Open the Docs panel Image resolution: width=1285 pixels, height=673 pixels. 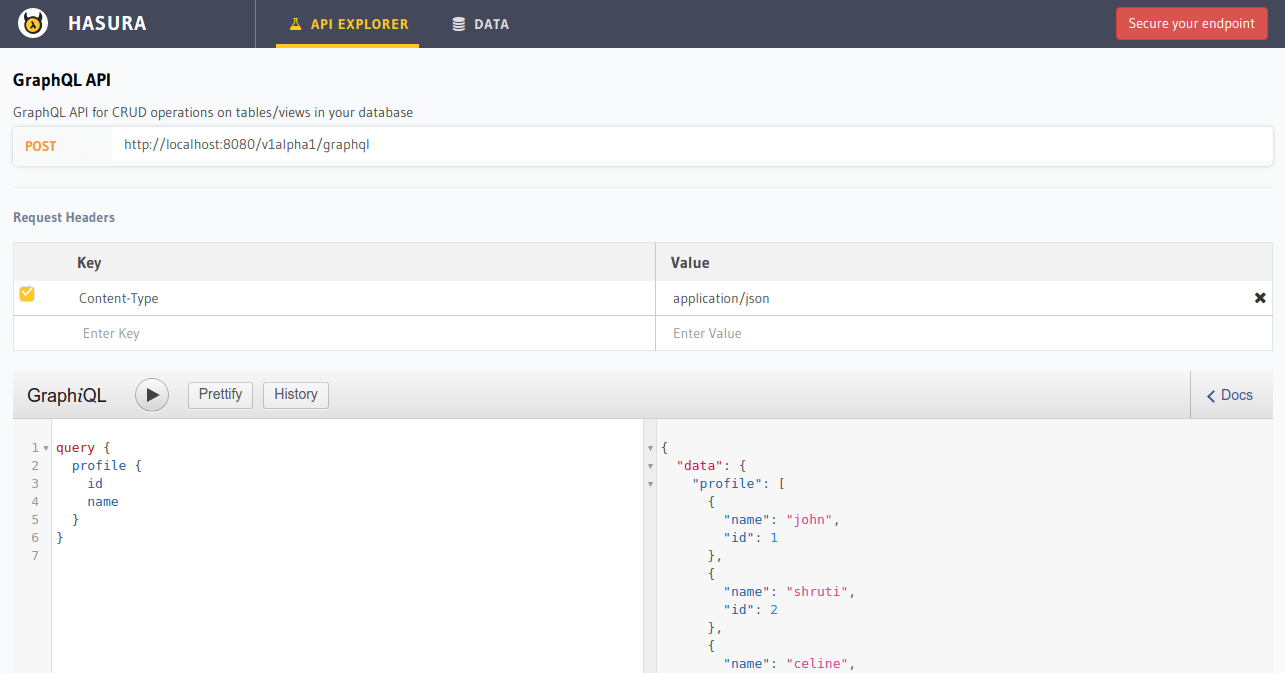[1230, 395]
